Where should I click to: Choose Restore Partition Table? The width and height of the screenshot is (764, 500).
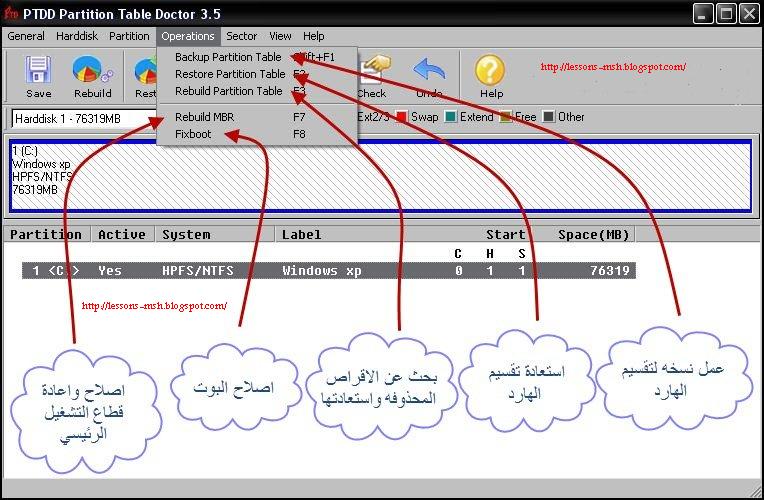point(257,74)
